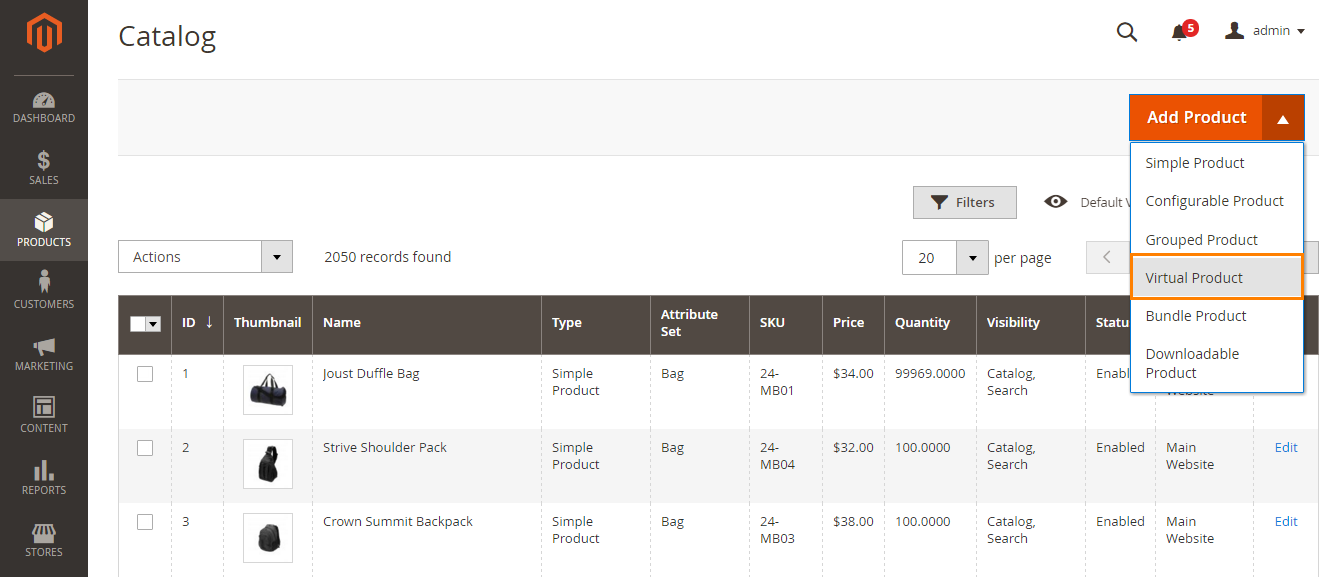
Task: Open the per page count dropdown
Action: 971,258
